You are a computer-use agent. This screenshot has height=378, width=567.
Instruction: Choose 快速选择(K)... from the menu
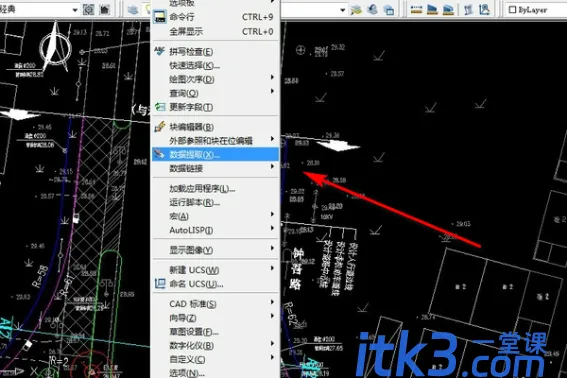click(215, 65)
